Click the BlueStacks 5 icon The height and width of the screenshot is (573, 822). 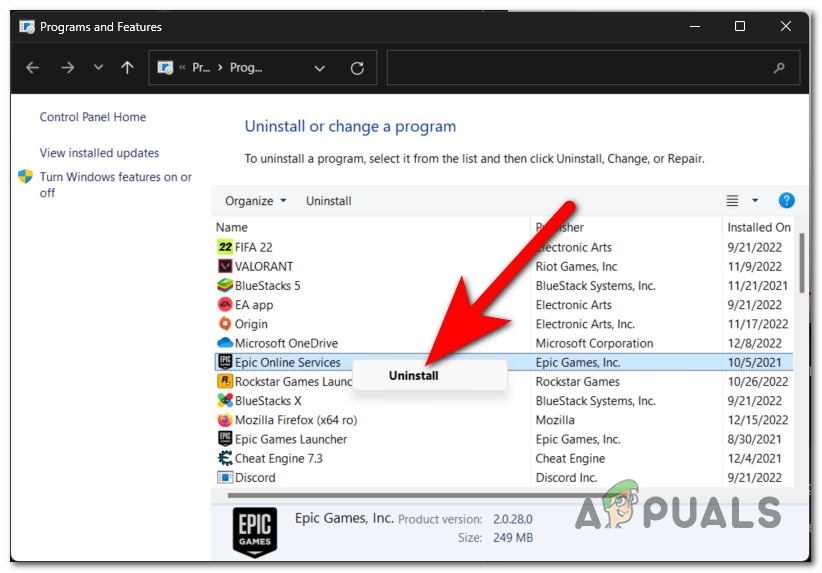[x=225, y=285]
